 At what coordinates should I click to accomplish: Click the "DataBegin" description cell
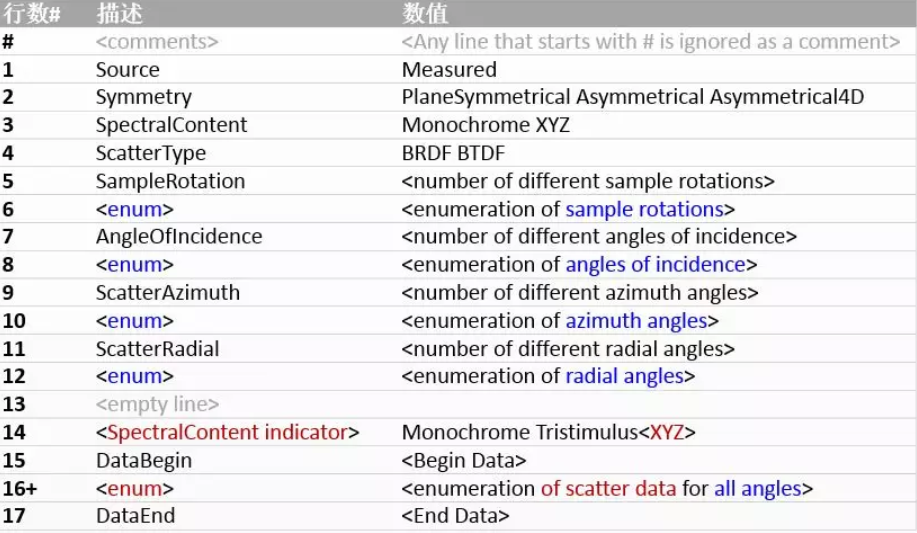click(143, 460)
